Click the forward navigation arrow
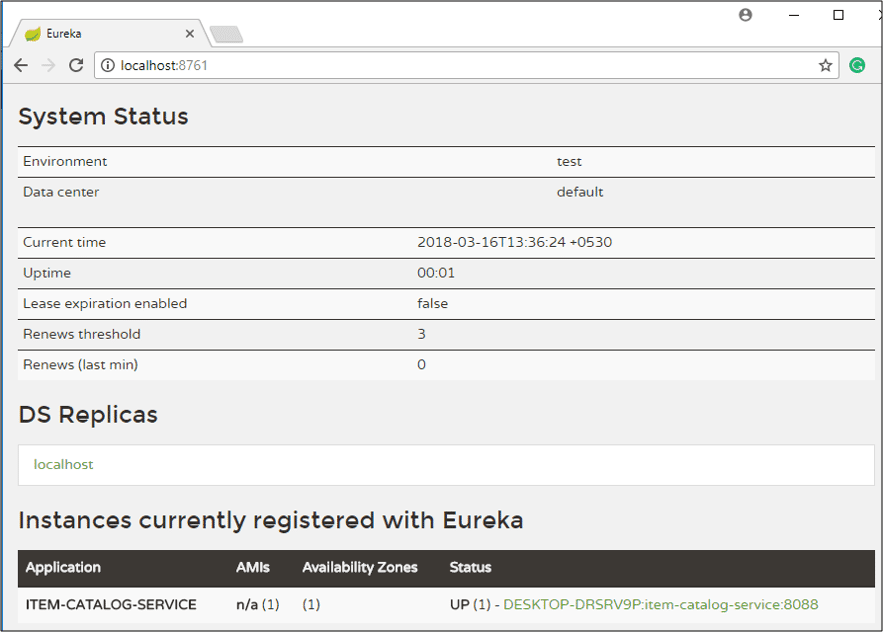 [x=48, y=65]
